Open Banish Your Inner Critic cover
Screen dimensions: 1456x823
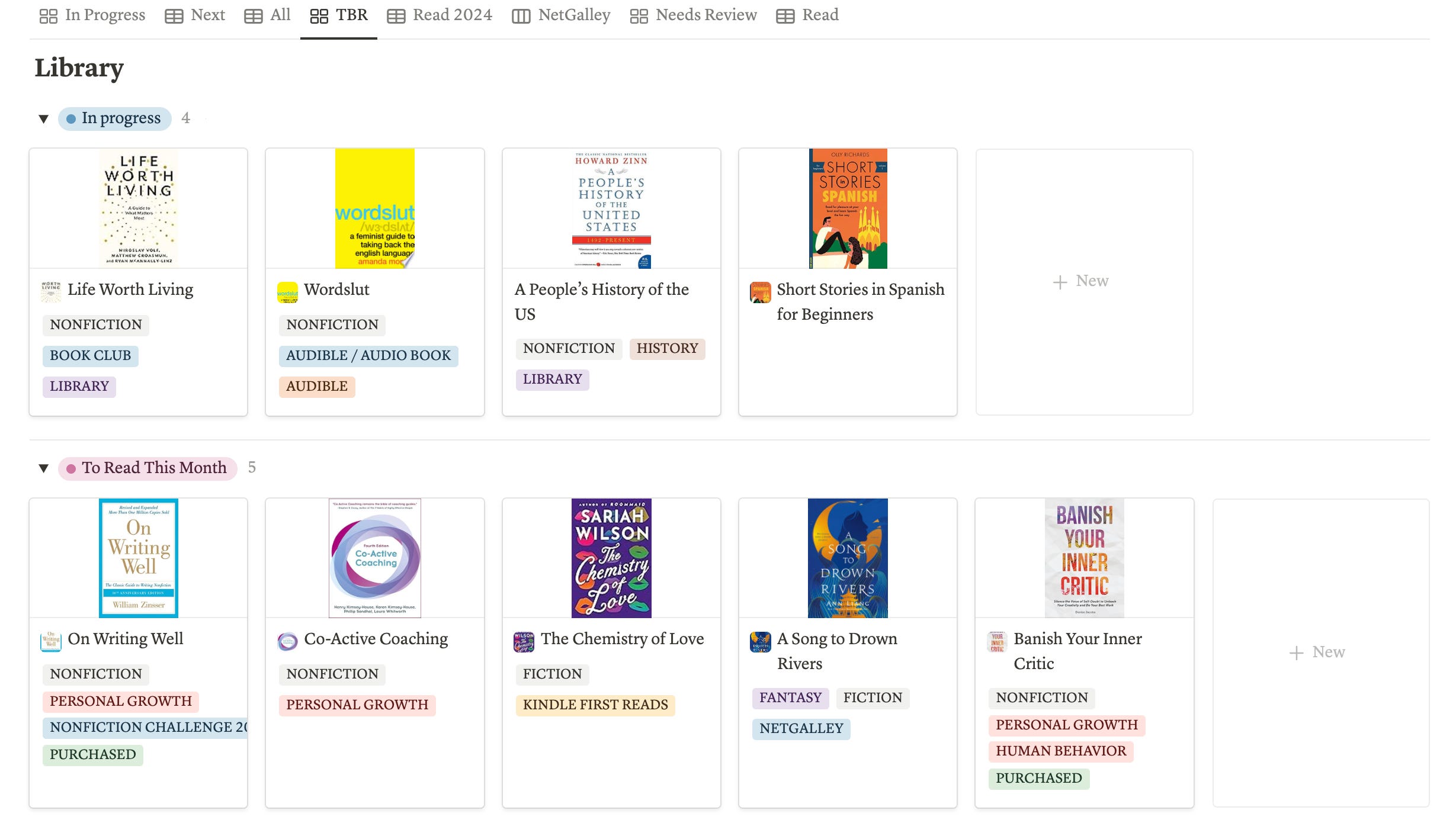pyautogui.click(x=1084, y=558)
